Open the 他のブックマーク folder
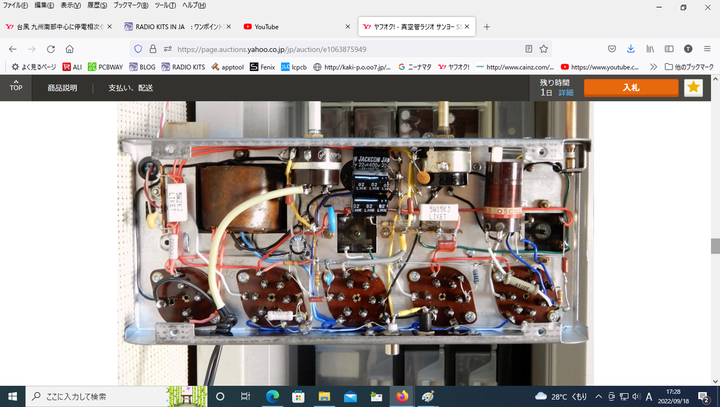Viewport: 720px width, 407px height. coord(691,67)
